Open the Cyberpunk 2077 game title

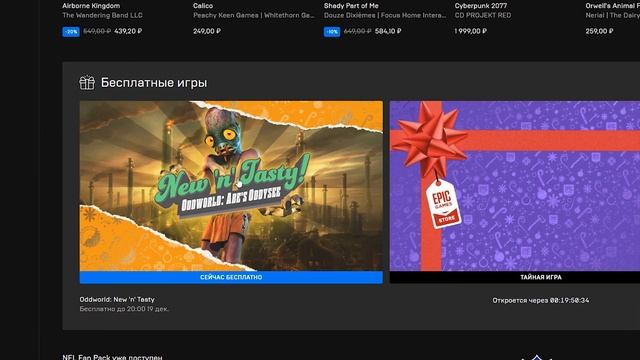[481, 6]
